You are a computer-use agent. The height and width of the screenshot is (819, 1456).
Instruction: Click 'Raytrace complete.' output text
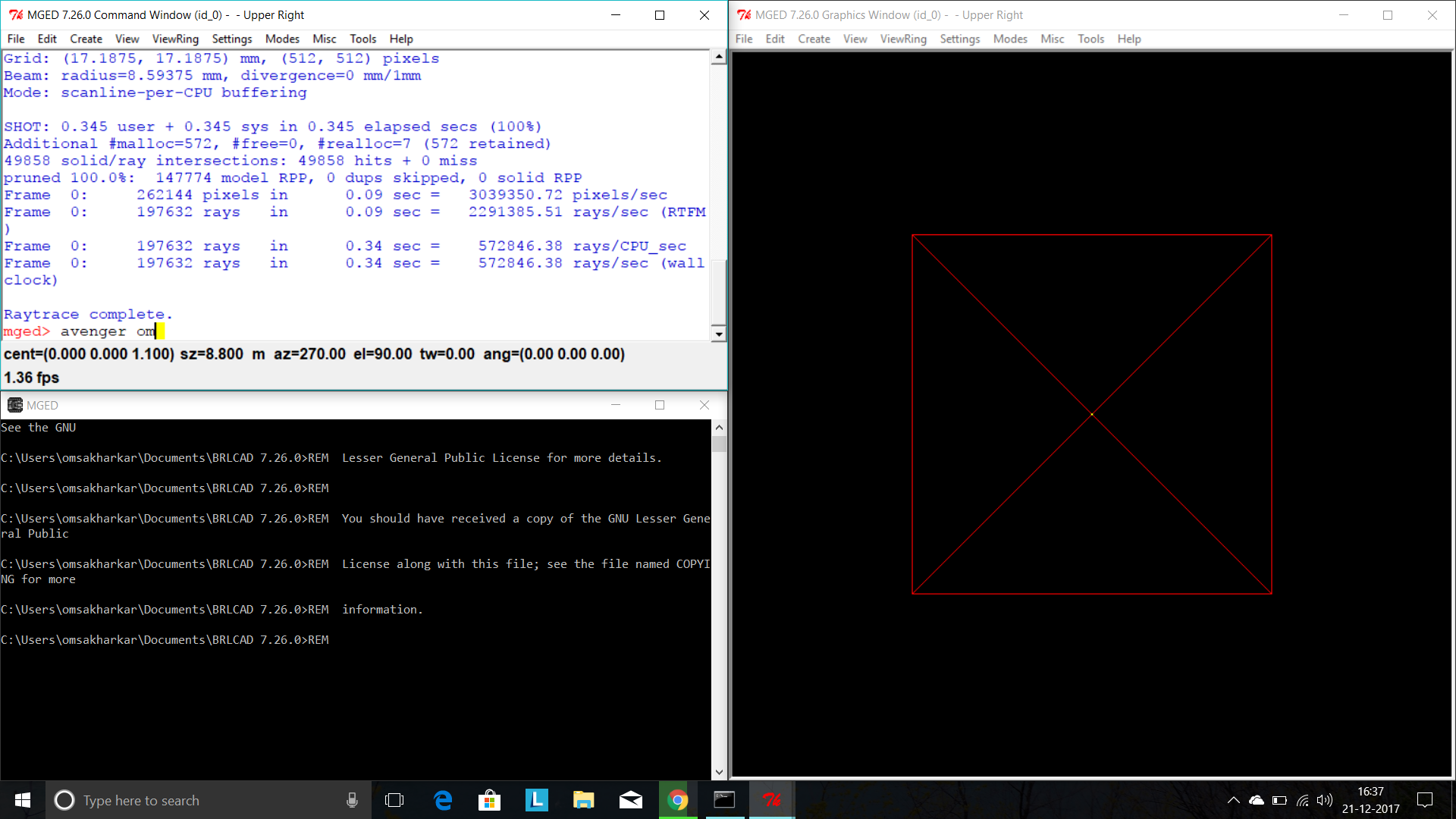tap(88, 314)
